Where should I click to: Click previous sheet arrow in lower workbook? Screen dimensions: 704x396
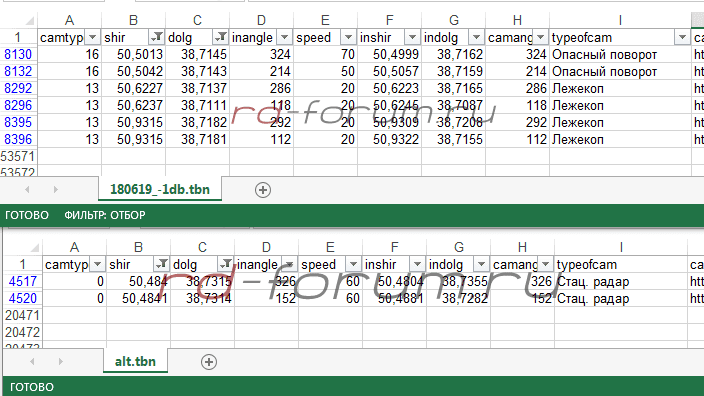(x=32, y=361)
